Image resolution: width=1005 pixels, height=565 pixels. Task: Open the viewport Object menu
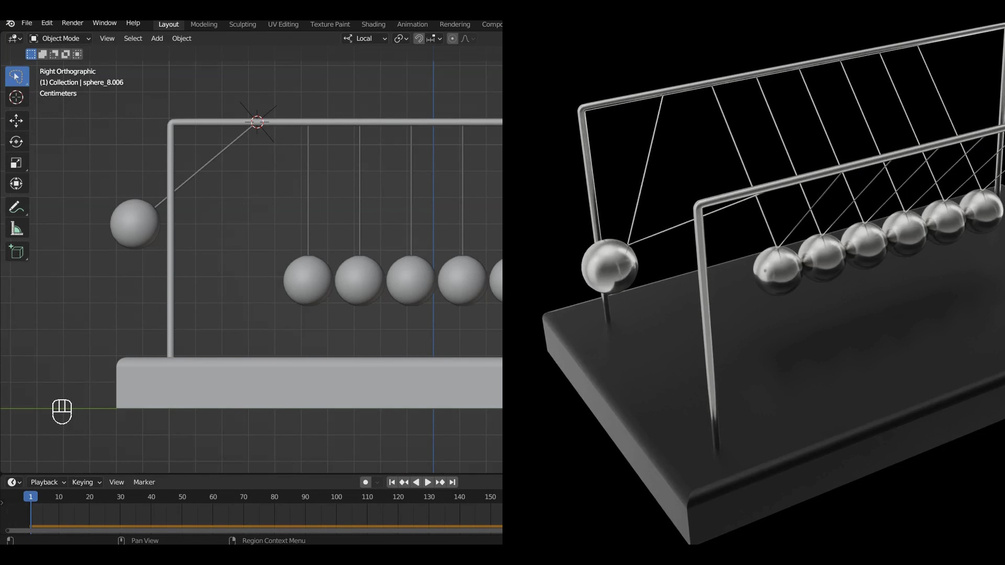[181, 38]
